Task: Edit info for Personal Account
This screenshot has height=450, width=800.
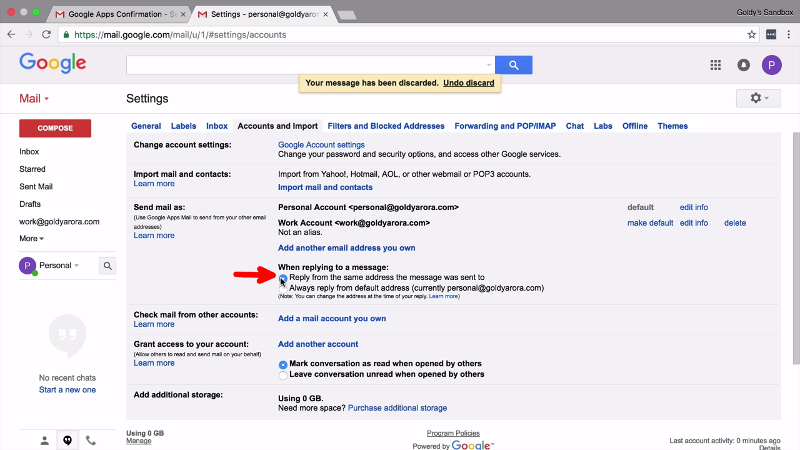Action: (x=693, y=207)
